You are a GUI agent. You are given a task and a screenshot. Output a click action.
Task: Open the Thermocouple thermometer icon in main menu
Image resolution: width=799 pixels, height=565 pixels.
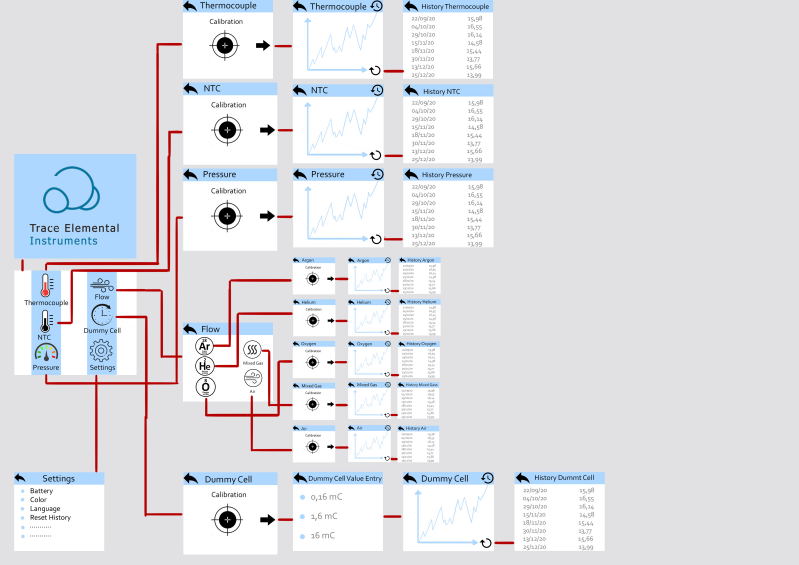[46, 285]
